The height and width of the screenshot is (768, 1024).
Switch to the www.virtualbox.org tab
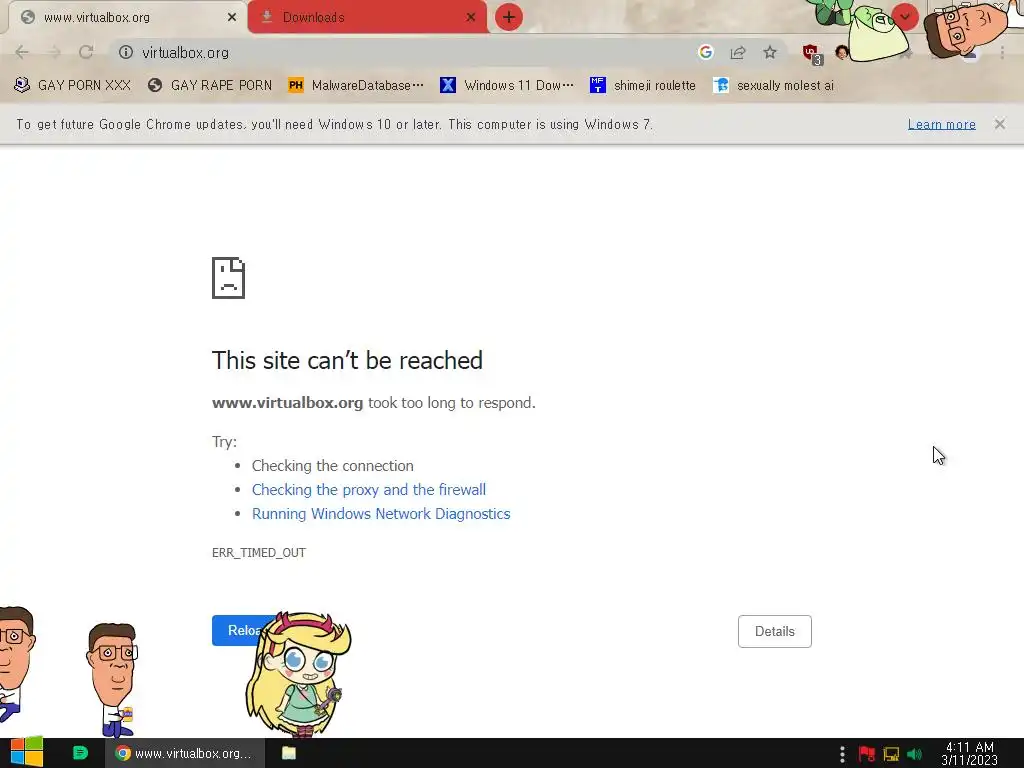124,17
